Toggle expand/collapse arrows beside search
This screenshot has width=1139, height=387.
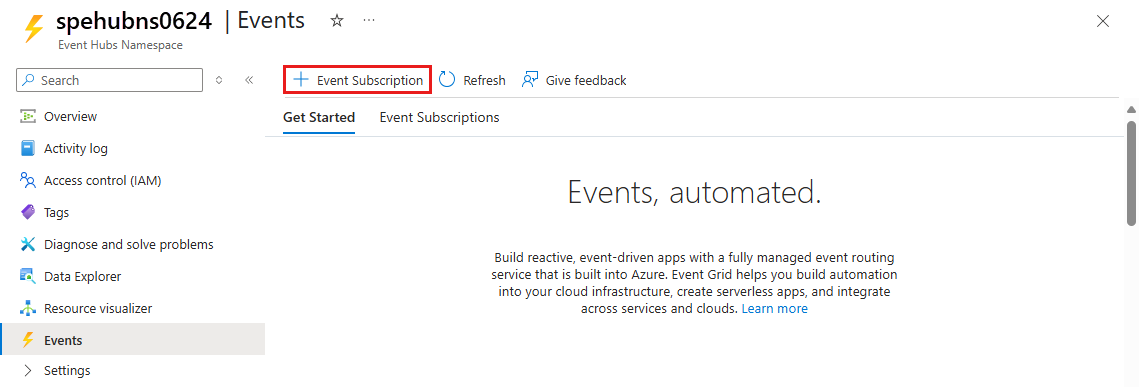pyautogui.click(x=219, y=81)
